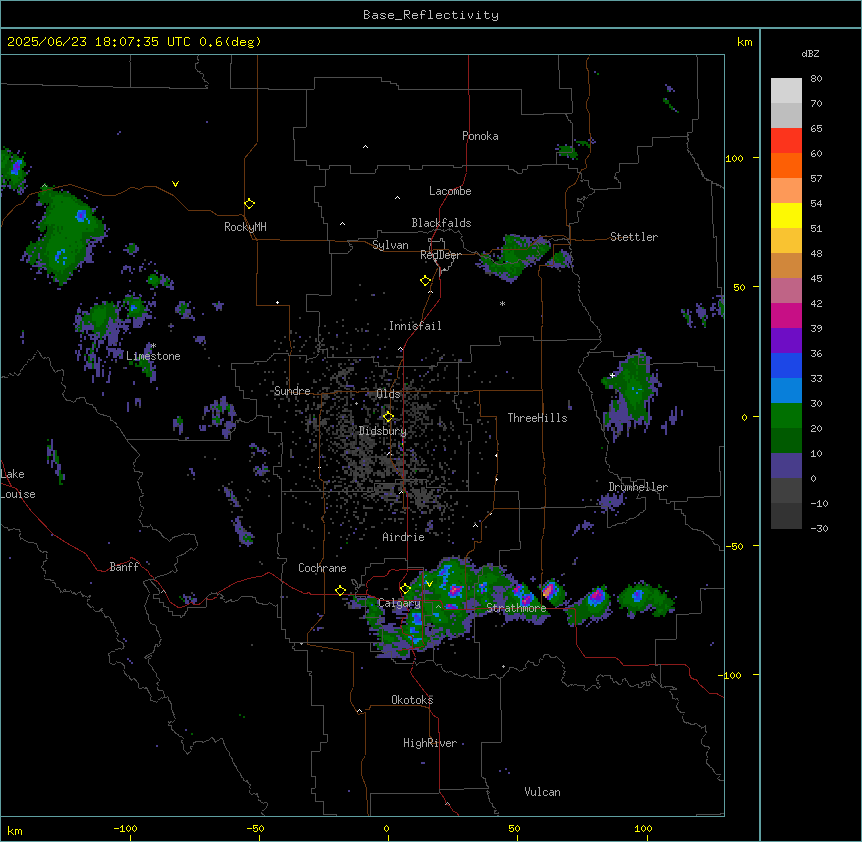Screen dimensions: 862x842
Task: Click the Cochrane city label
Action: point(322,568)
